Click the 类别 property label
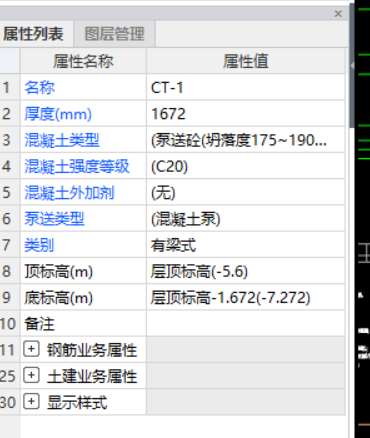The image size is (370, 438). click(39, 245)
